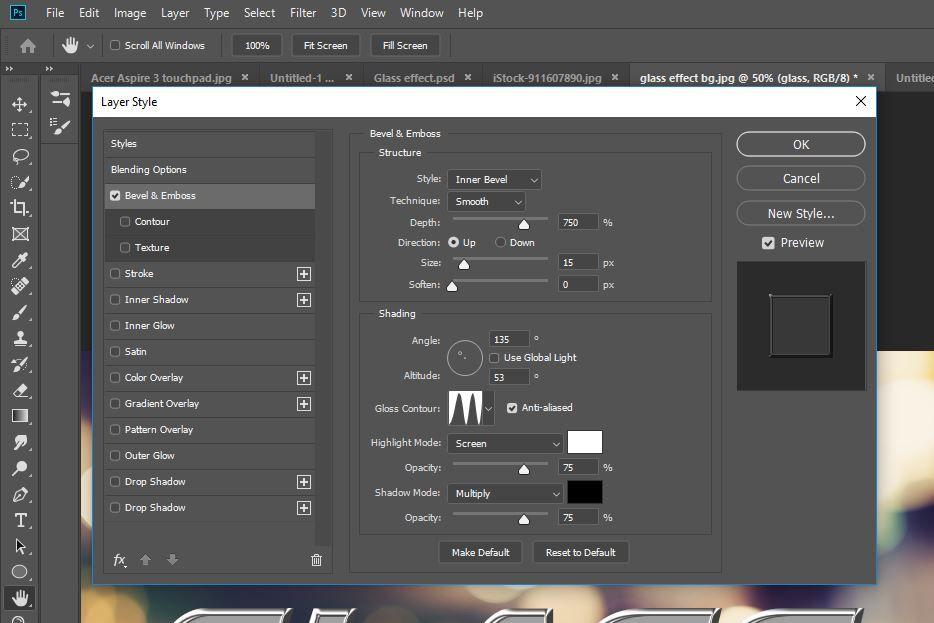Uncheck the Bevel & Emboss effect
The height and width of the screenshot is (623, 934).
pos(115,195)
